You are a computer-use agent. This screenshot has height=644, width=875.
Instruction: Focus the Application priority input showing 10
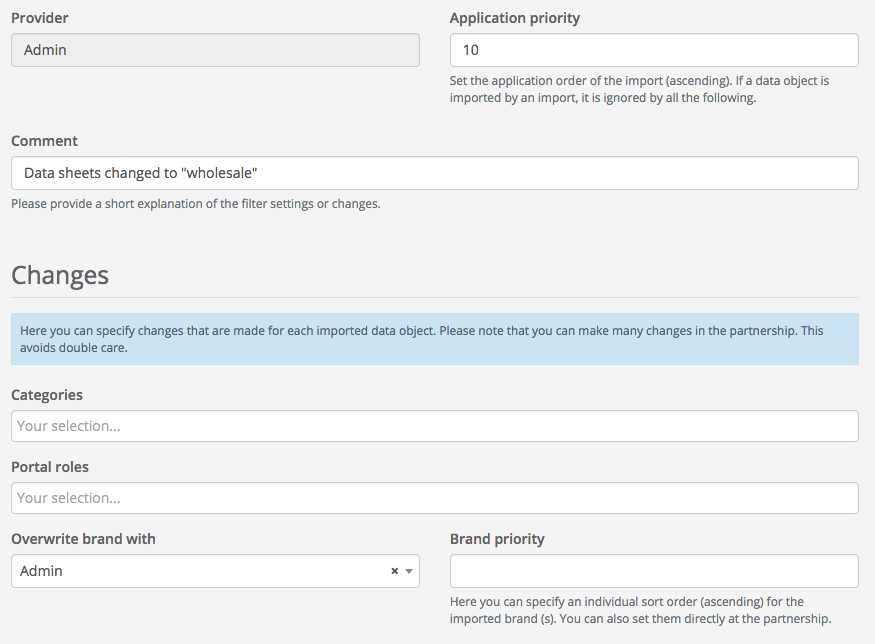654,50
